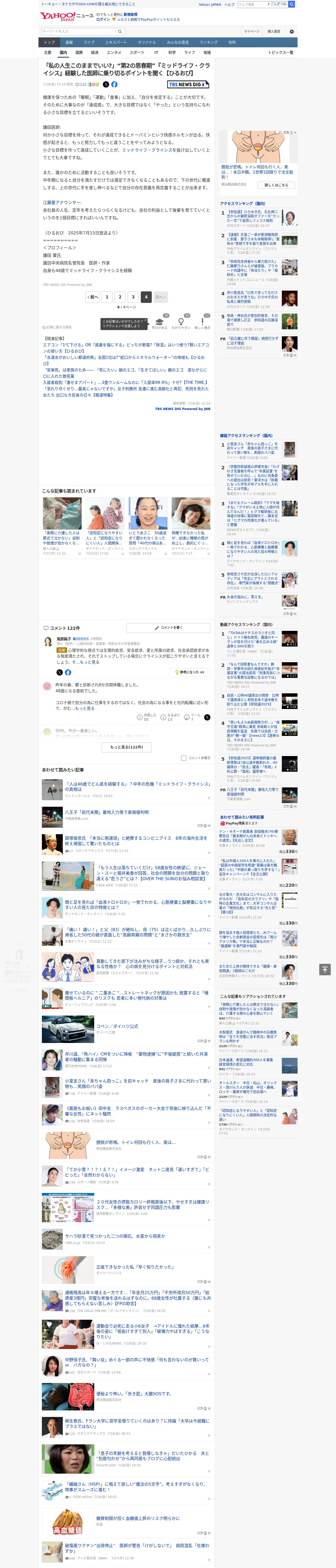Click 記事に関する報告 report icon link
Image resolution: width=336 pixels, height=1568 pixels.
pyautogui.click(x=57, y=327)
